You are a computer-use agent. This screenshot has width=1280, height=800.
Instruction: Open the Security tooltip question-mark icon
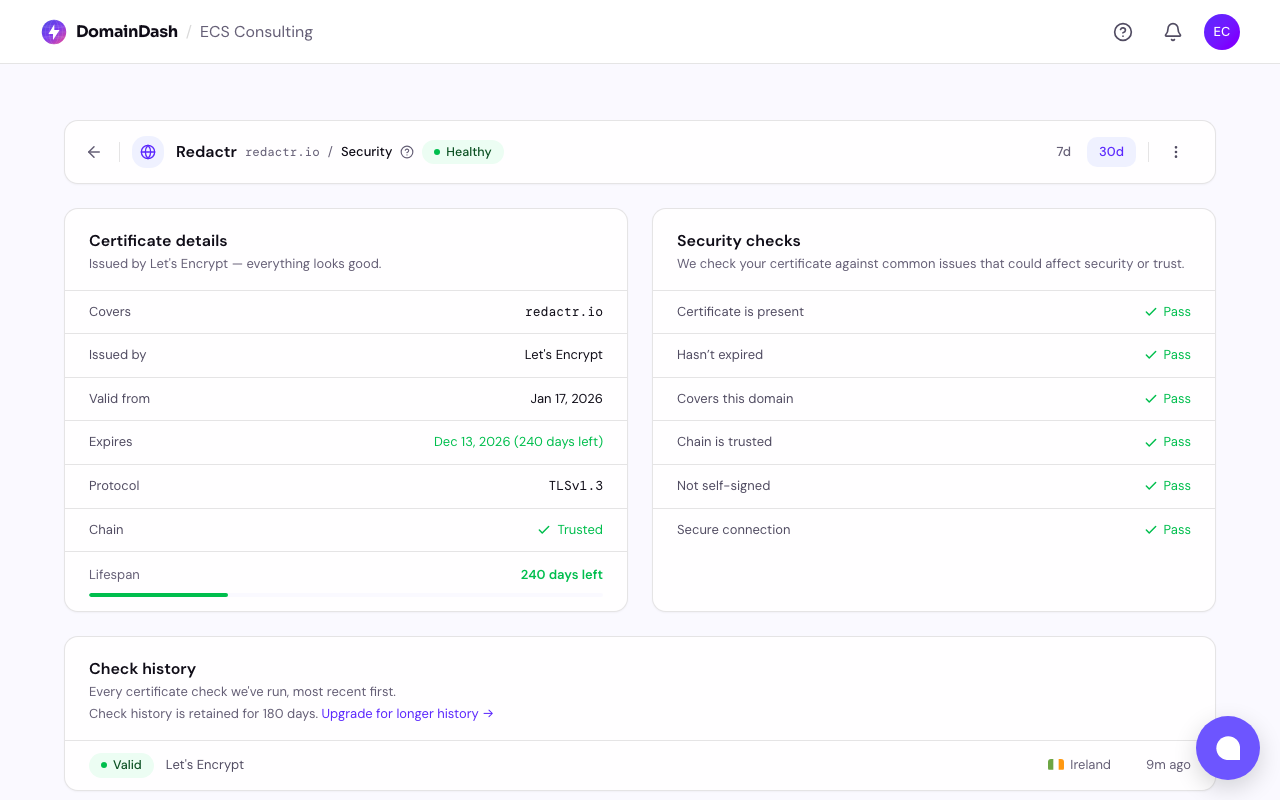tap(406, 151)
